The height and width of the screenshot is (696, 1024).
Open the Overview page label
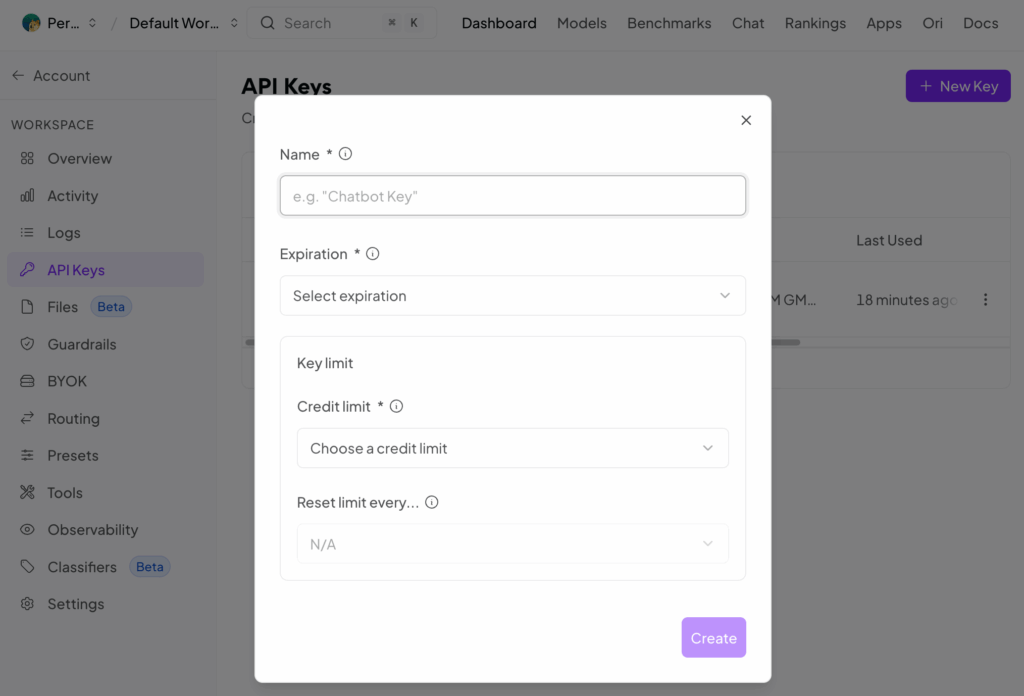point(79,159)
